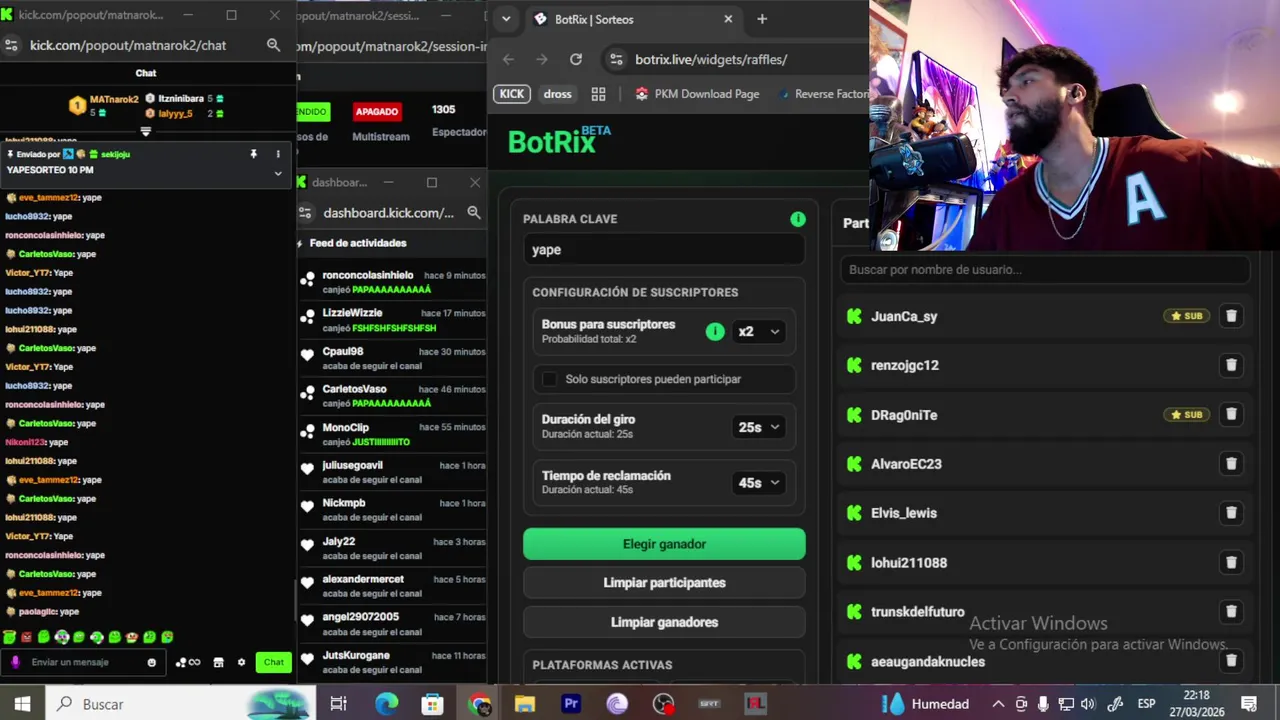Remove lohui211088 via trash icon
1280x720 pixels.
[x=1231, y=562]
